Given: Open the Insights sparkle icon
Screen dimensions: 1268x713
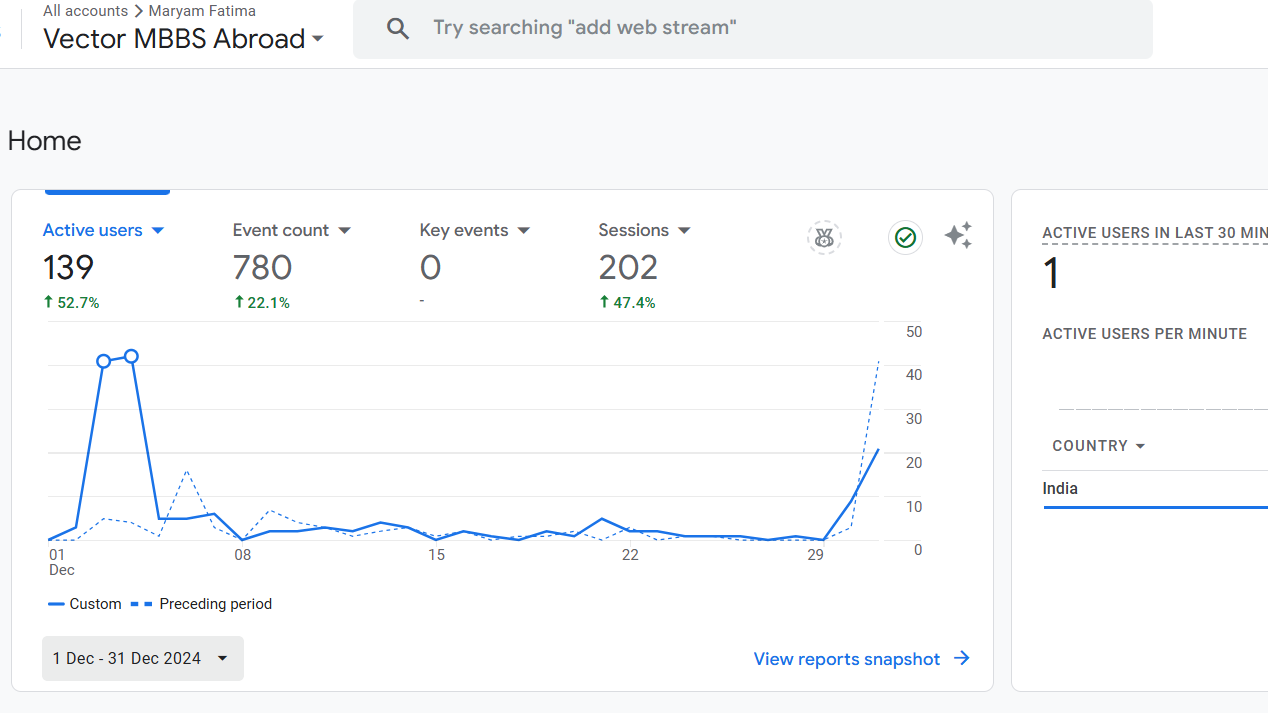Looking at the screenshot, I should 958,236.
